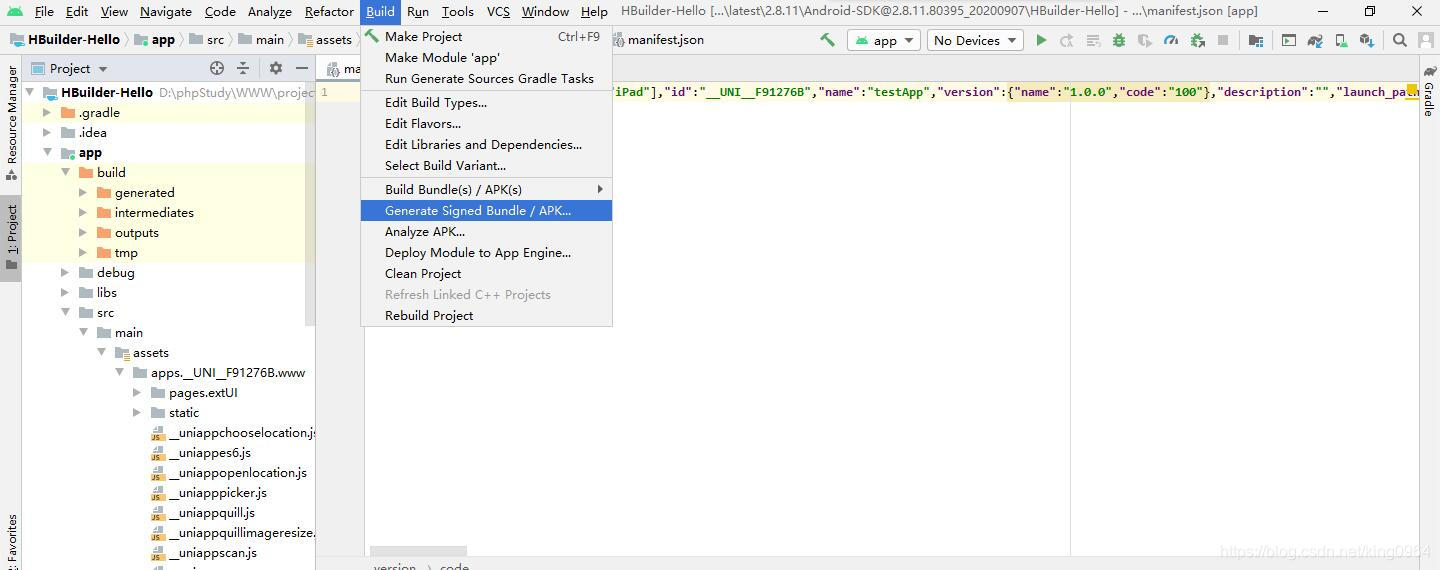Click the Collapse All icon in Project panel
The image size is (1440, 570).
[x=243, y=68]
